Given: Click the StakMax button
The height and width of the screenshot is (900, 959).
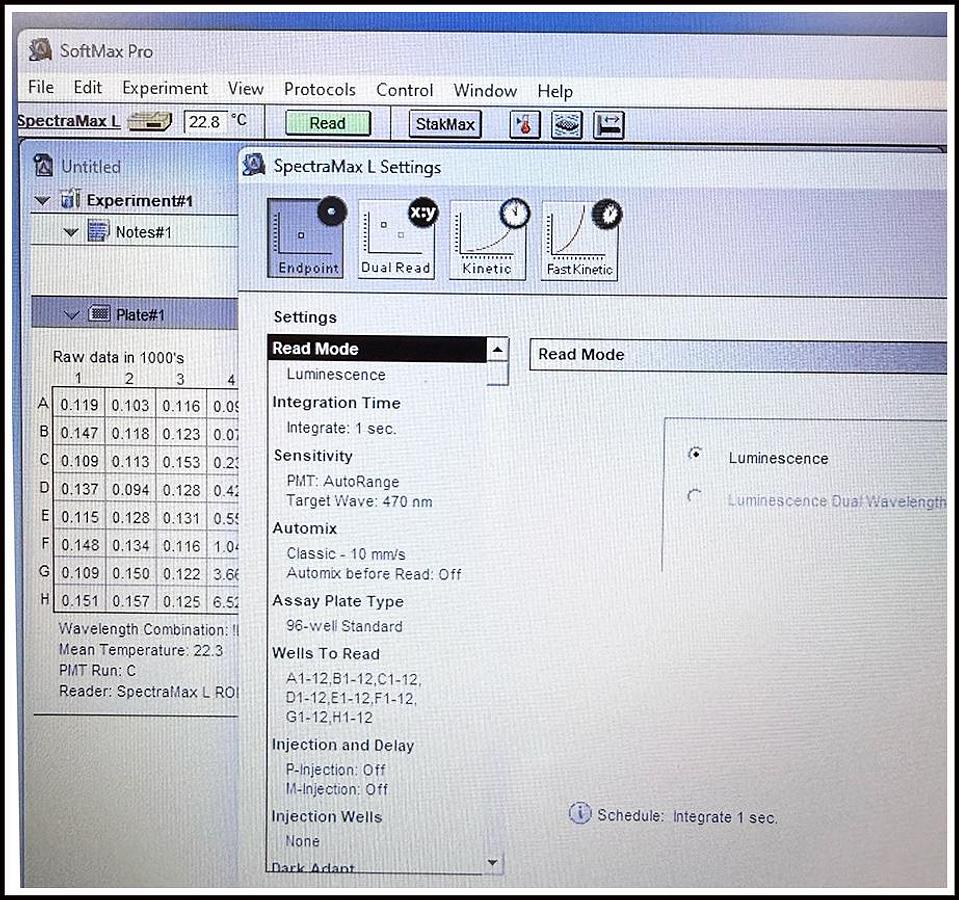Looking at the screenshot, I should click(445, 124).
